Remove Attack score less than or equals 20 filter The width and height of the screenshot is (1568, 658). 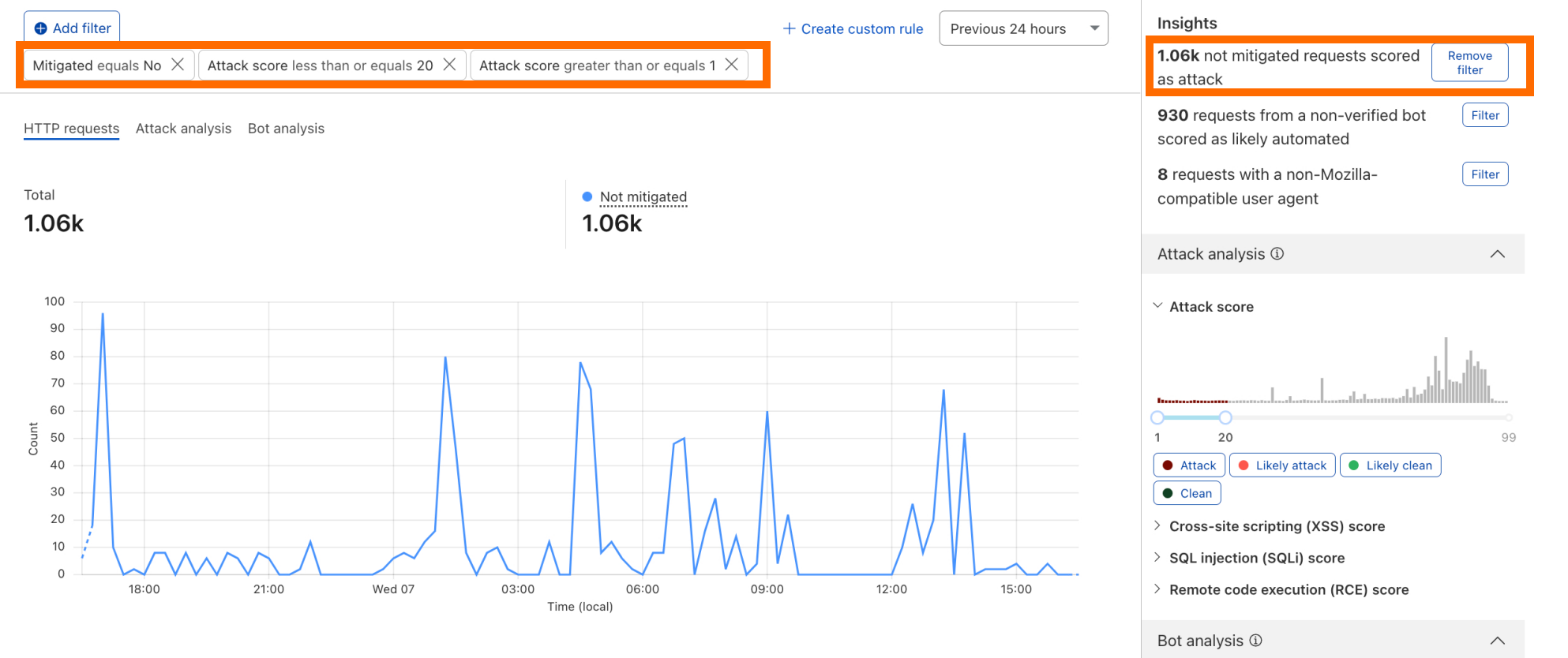pyautogui.click(x=449, y=65)
